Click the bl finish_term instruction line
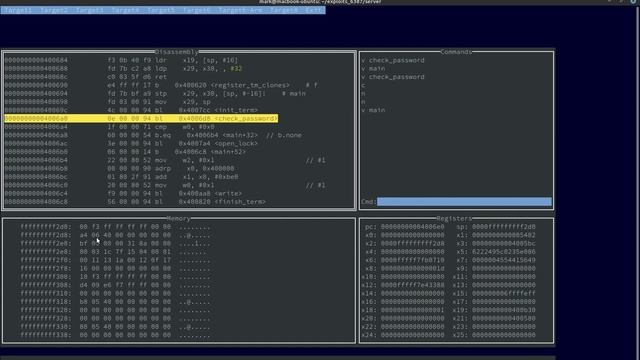This screenshot has width=640, height=360. point(135,202)
